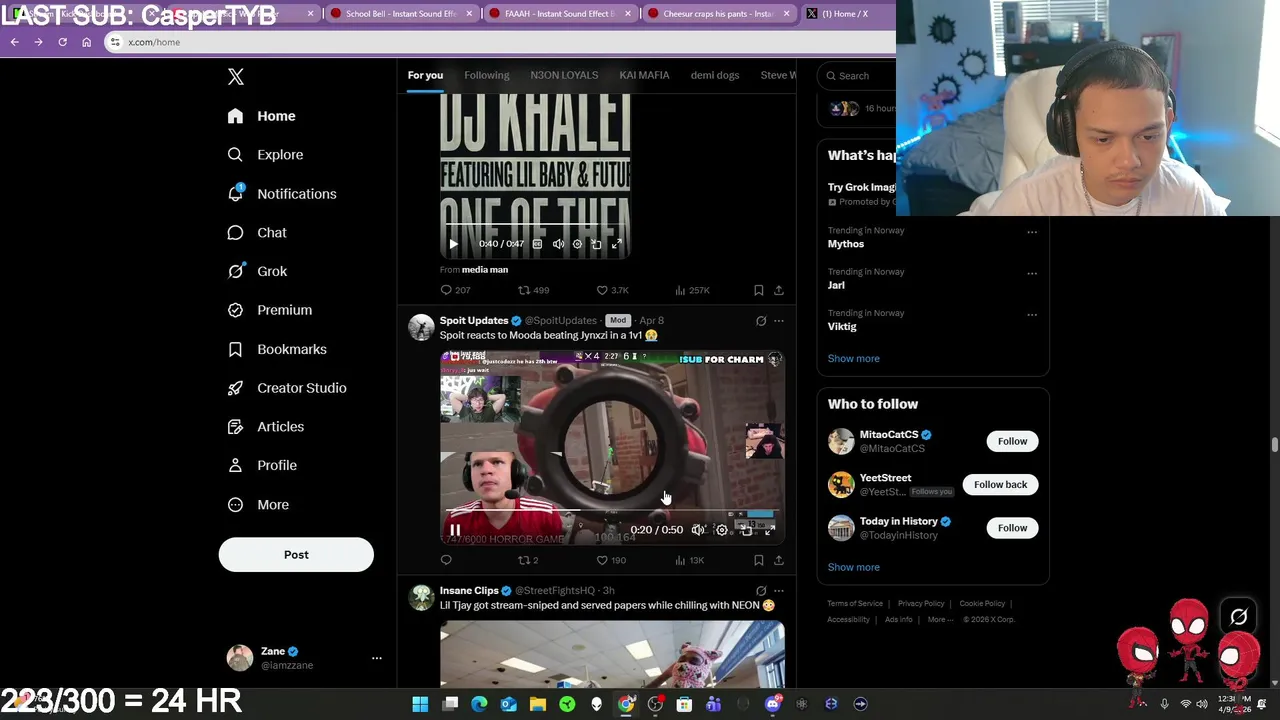
Task: Open Notifications bell icon
Action: coord(235,194)
